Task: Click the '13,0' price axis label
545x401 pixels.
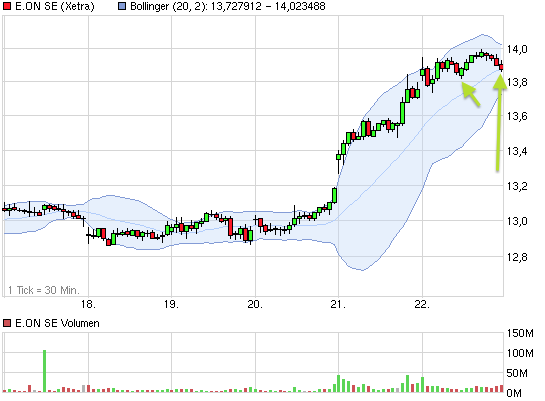Action: click(517, 221)
